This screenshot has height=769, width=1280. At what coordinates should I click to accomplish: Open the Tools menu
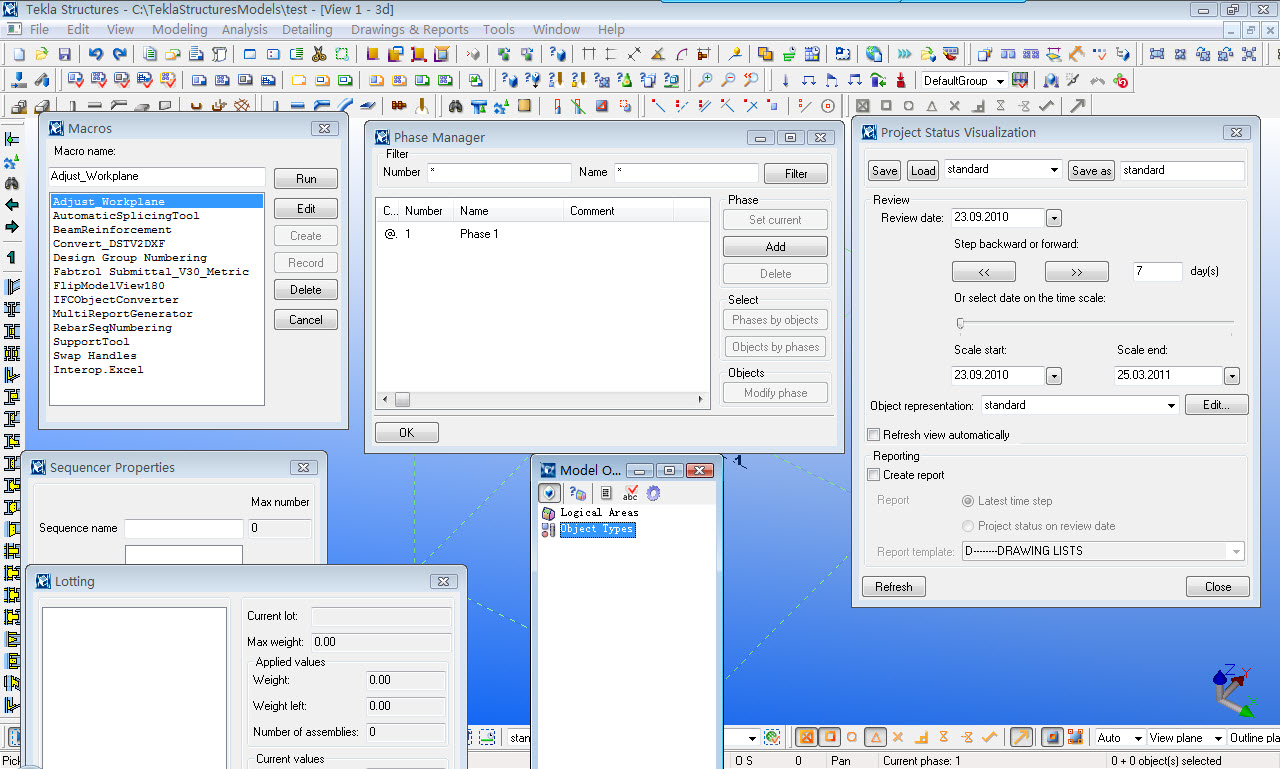pos(499,29)
